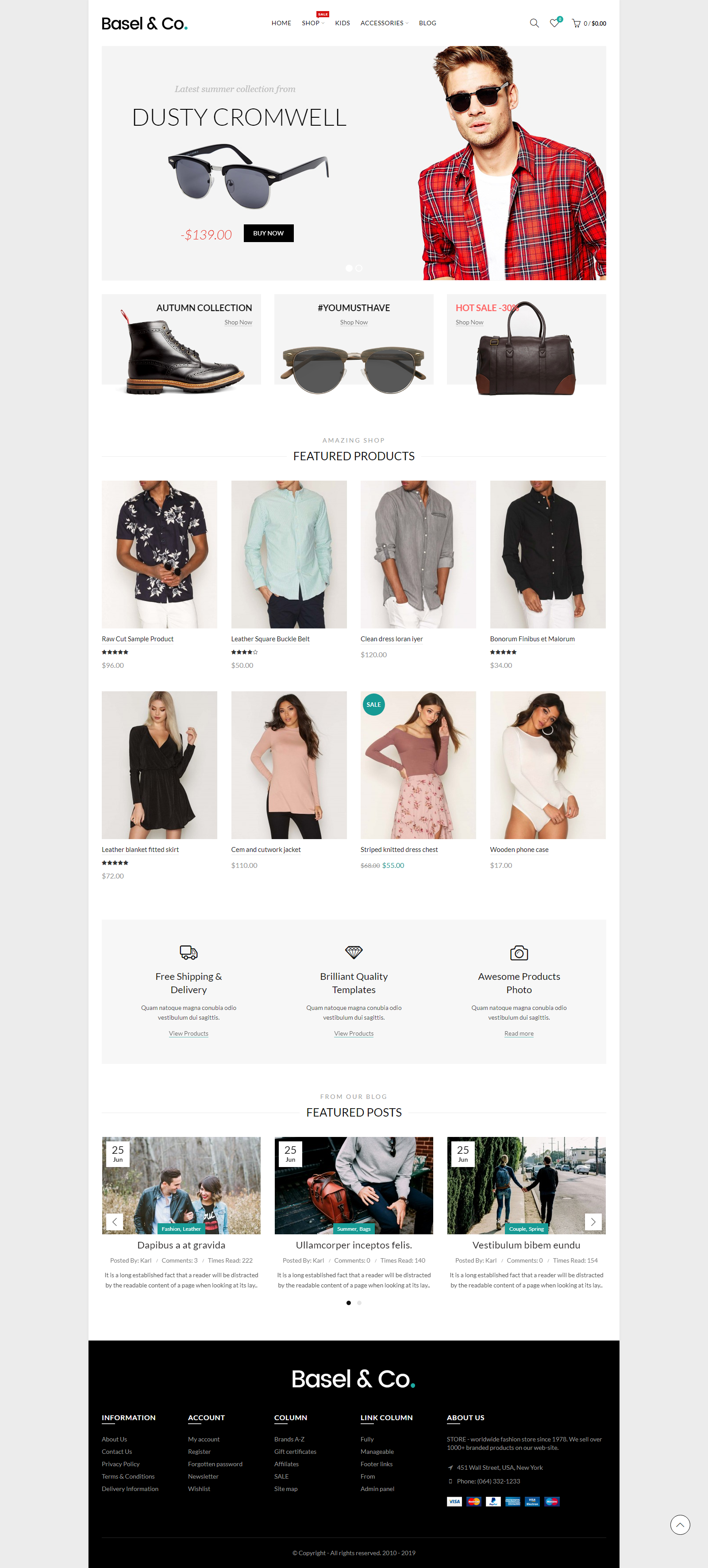Open the KIDS menu item
The image size is (708, 1568).
click(x=342, y=23)
